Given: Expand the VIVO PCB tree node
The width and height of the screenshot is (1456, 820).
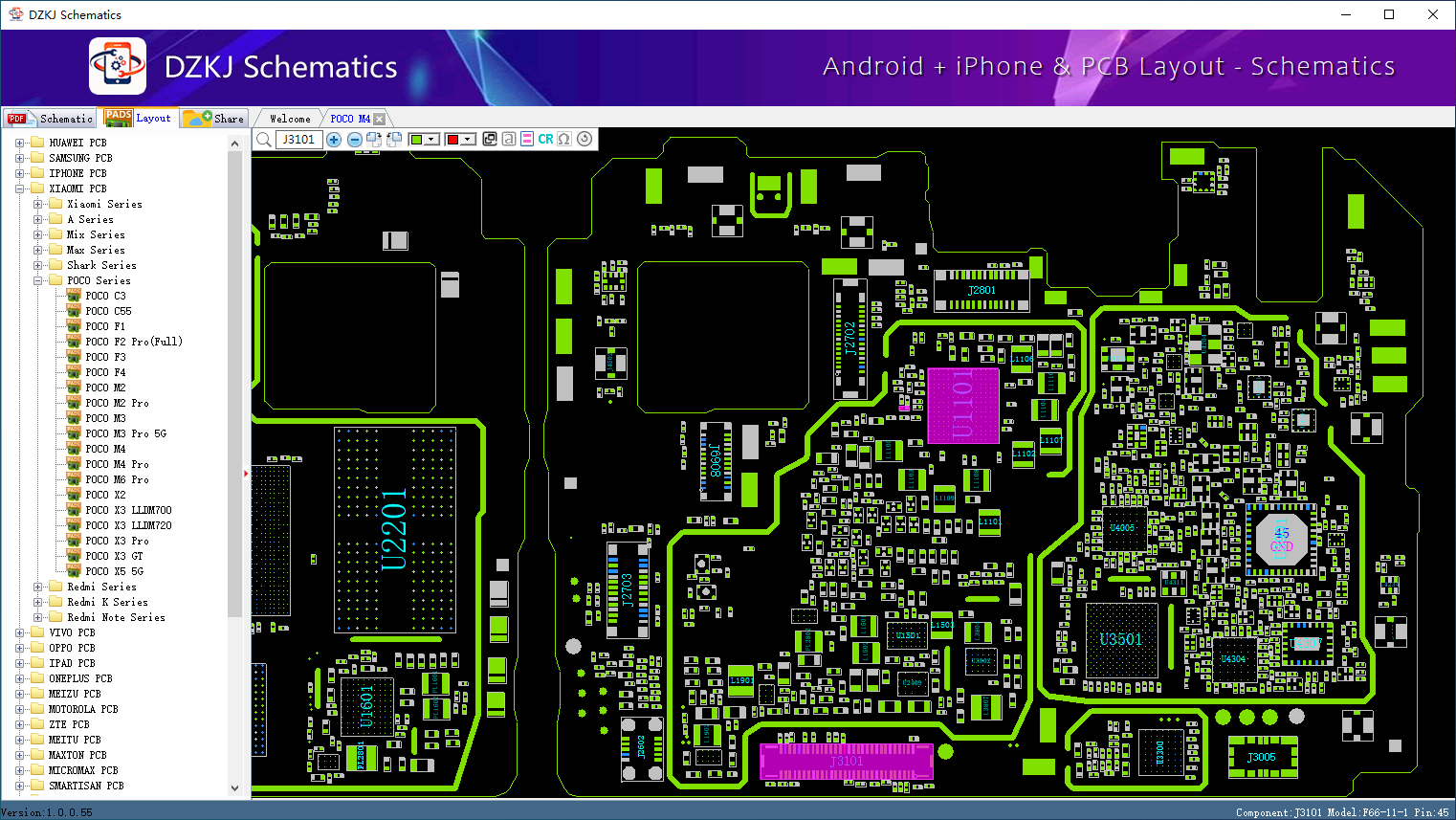Looking at the screenshot, I should (19, 632).
